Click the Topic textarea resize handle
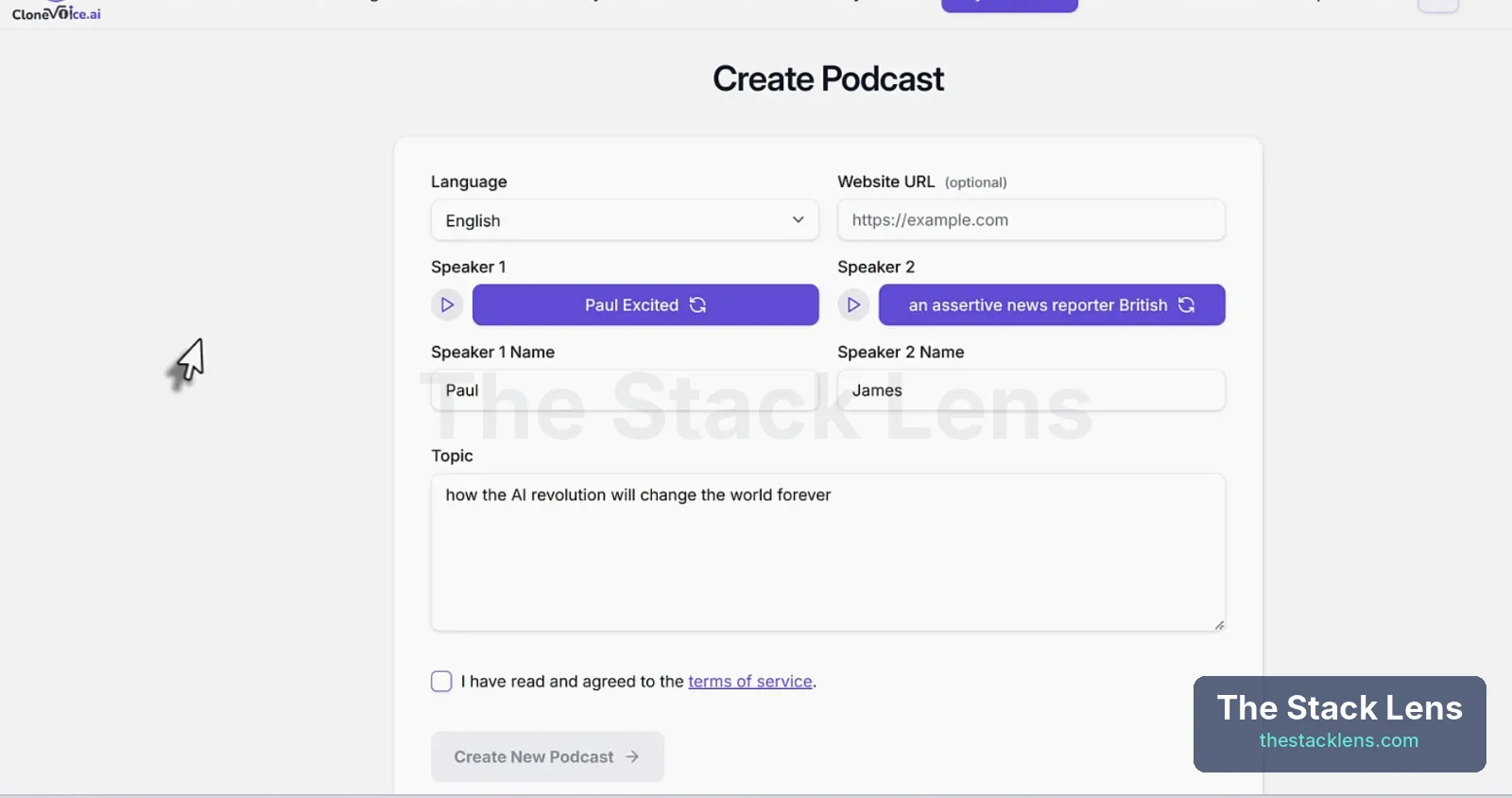1512x798 pixels. pyautogui.click(x=1219, y=625)
